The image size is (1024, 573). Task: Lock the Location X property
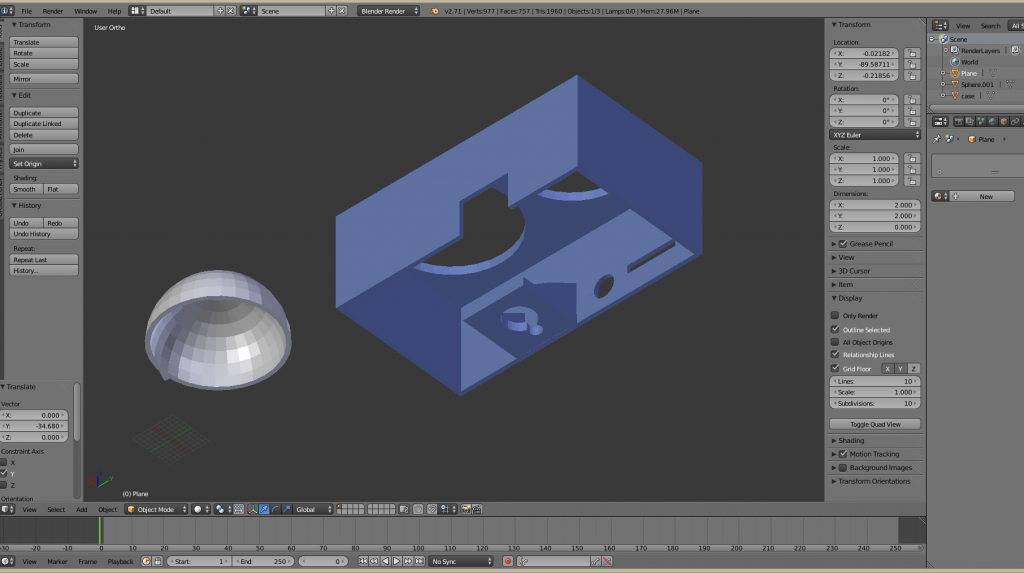912,54
